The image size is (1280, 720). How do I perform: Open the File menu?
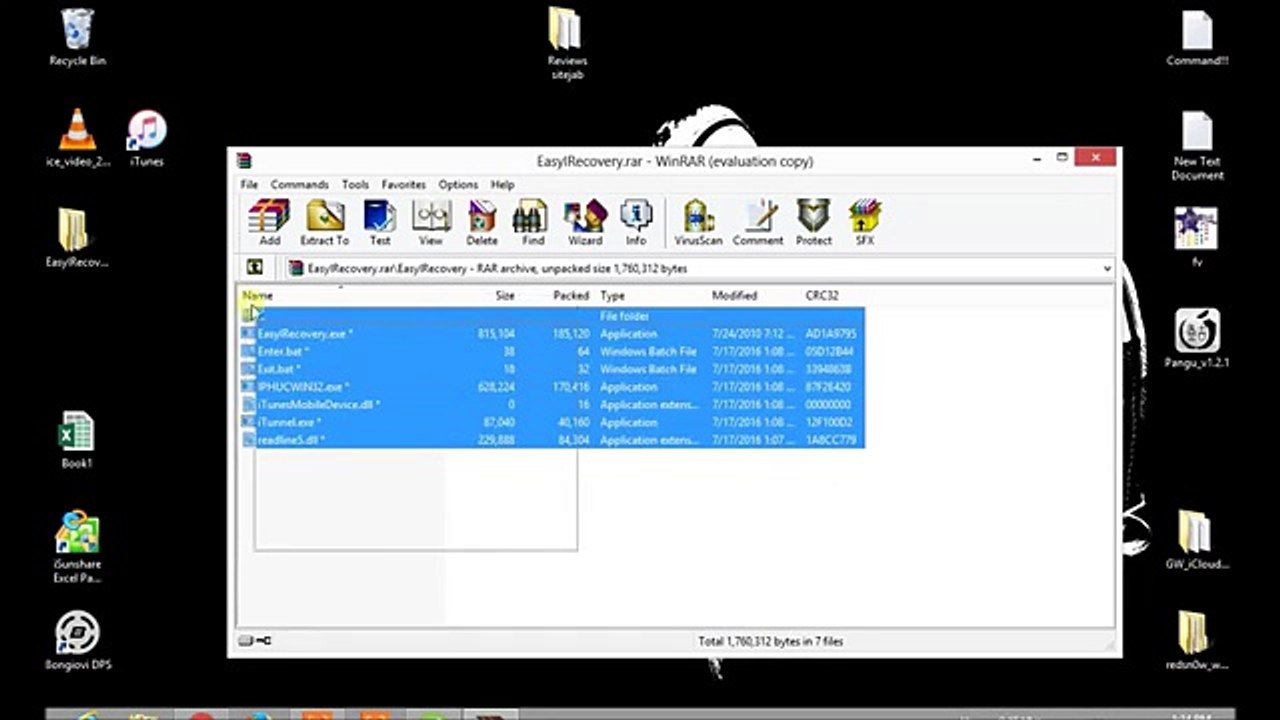[249, 185]
